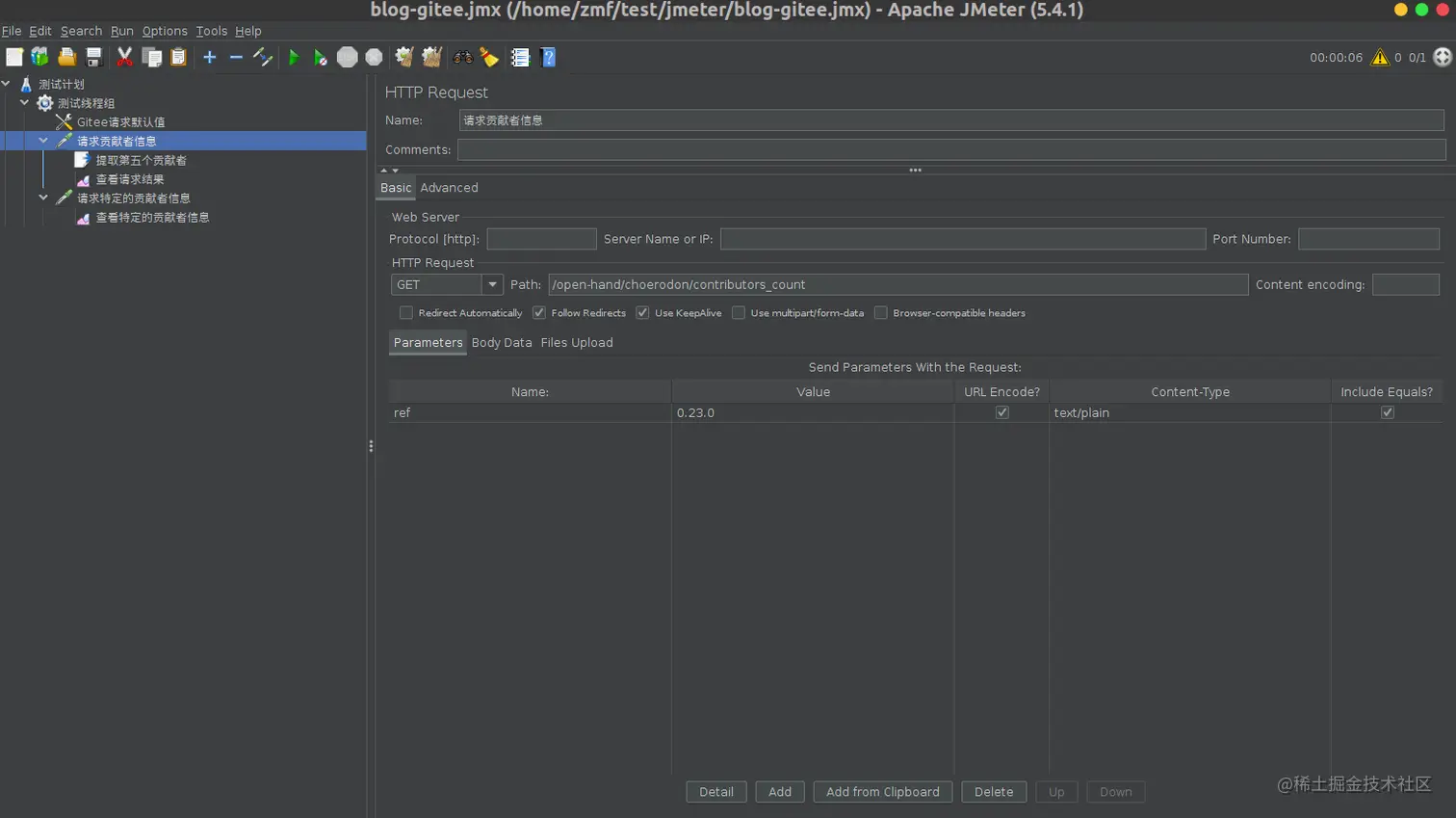This screenshot has width=1456, height=818.
Task: Toggle URL Encode checkbox for ref row
Action: pos(1002,412)
